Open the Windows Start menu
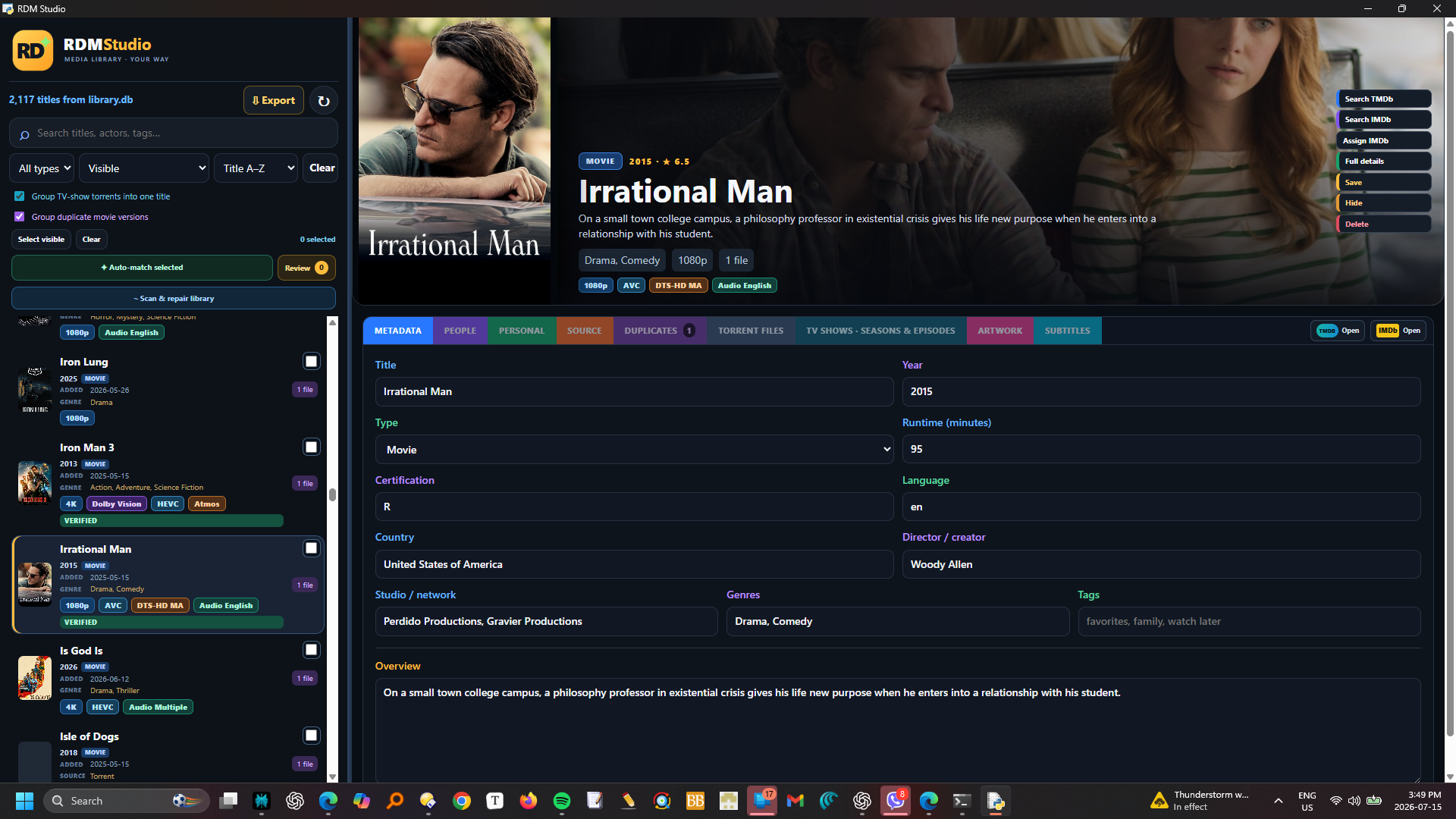The width and height of the screenshot is (1456, 819). (24, 801)
